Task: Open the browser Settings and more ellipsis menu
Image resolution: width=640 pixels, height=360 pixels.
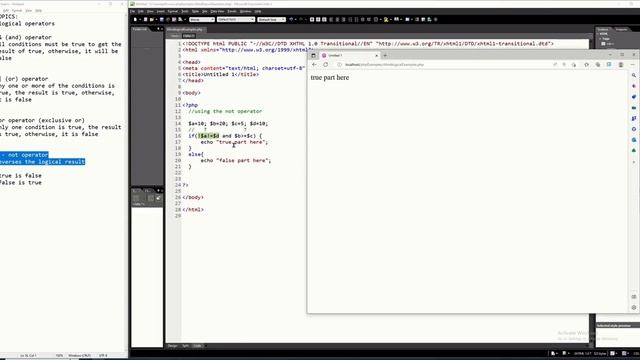Action: tap(633, 64)
